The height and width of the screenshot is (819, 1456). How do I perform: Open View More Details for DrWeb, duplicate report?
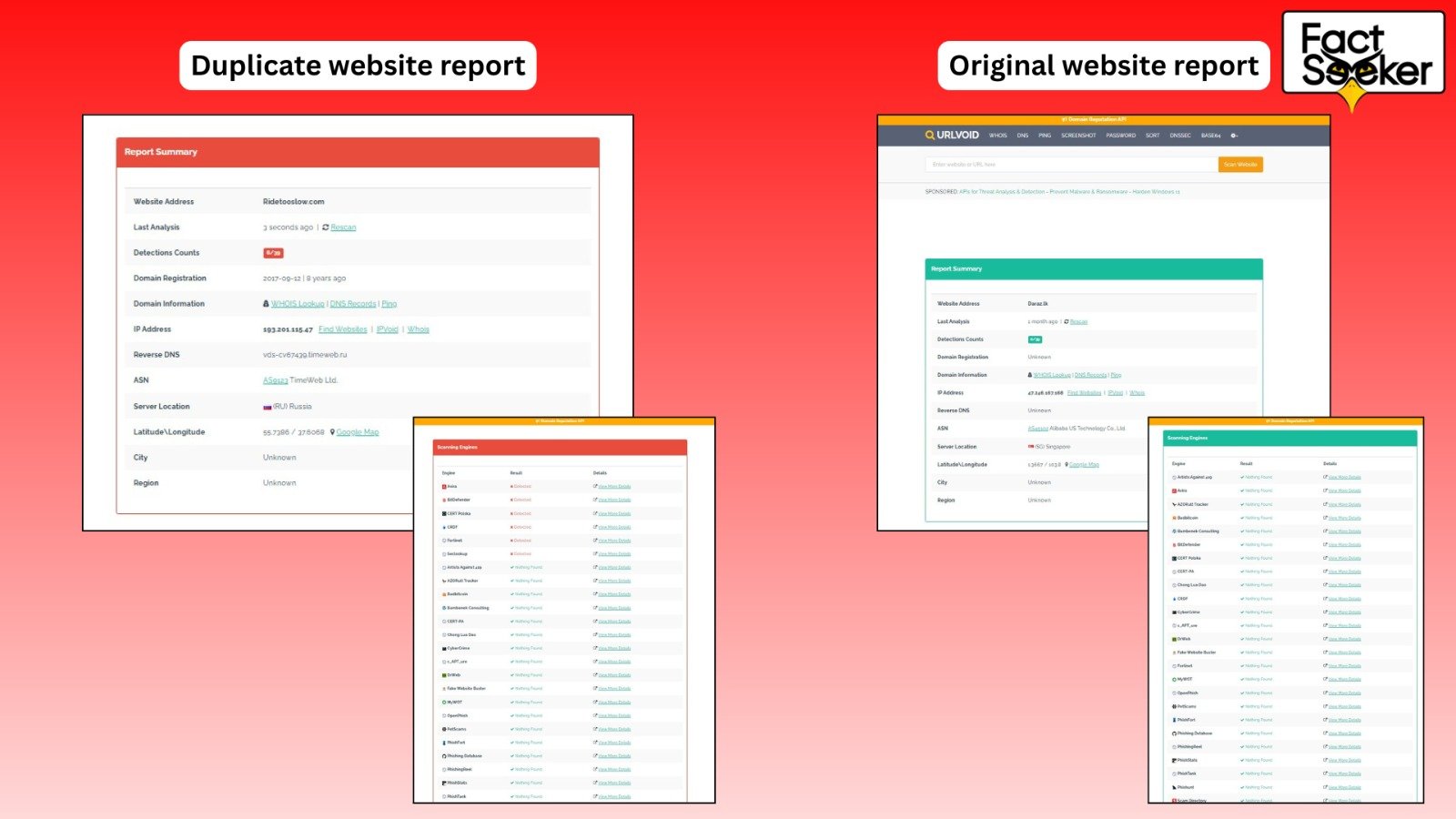coord(614,675)
